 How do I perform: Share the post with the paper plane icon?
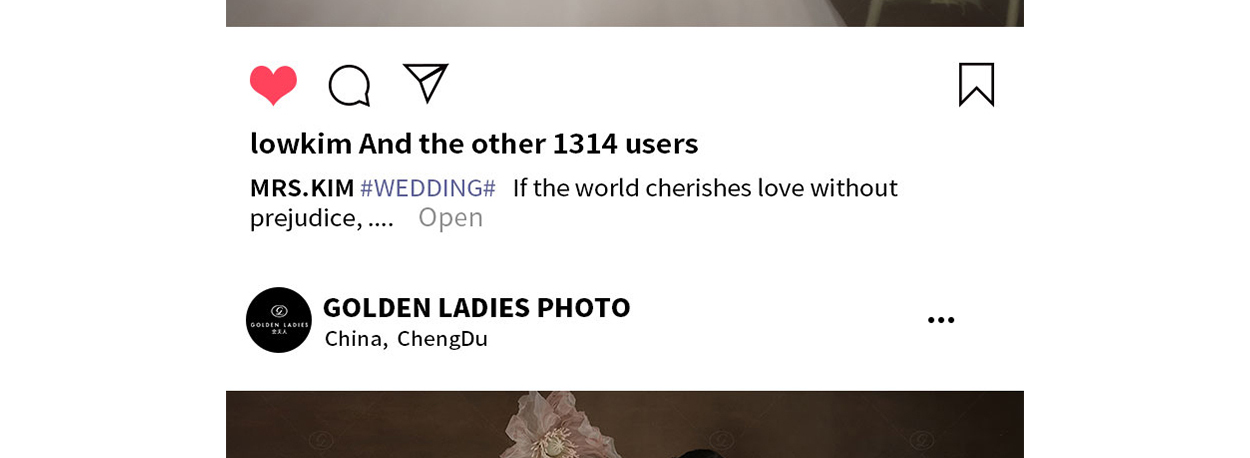425,83
